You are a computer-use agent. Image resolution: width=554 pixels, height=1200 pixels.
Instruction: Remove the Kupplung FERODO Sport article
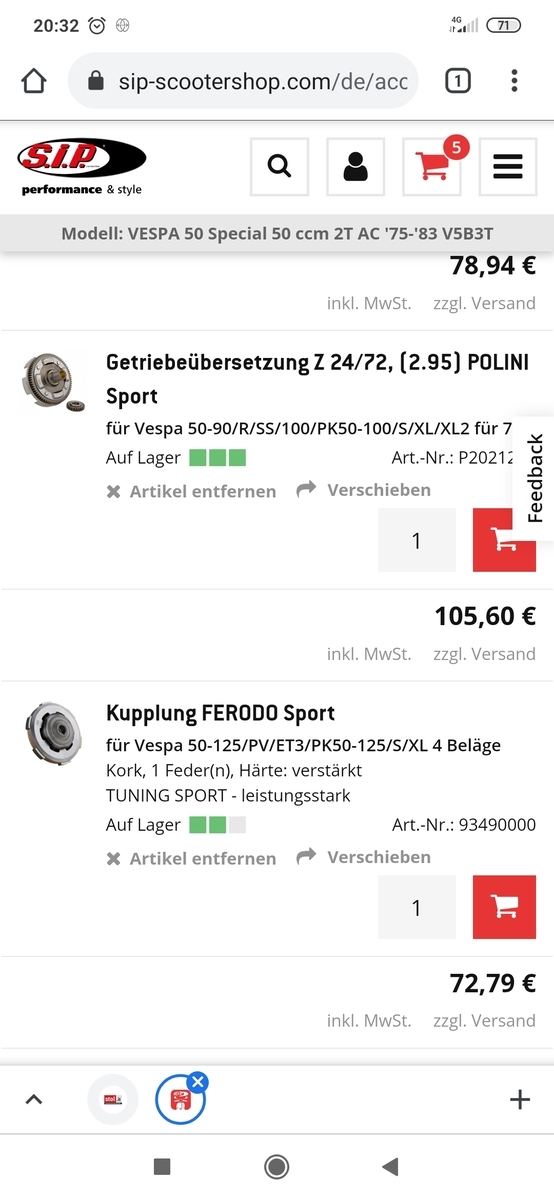click(x=191, y=858)
